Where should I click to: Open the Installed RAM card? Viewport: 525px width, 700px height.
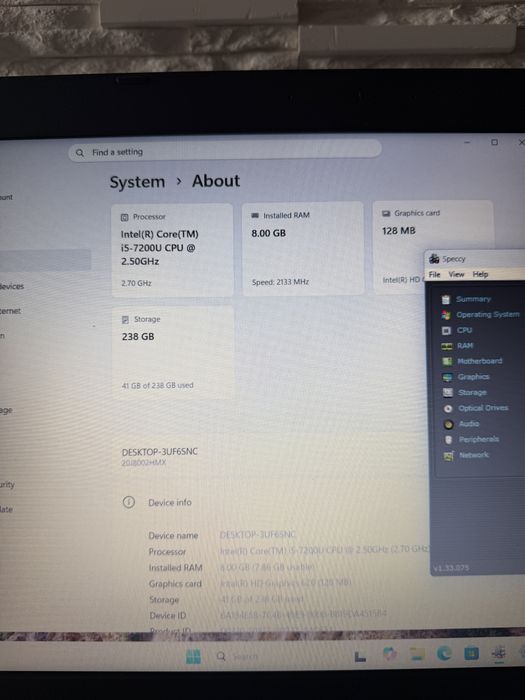(303, 248)
